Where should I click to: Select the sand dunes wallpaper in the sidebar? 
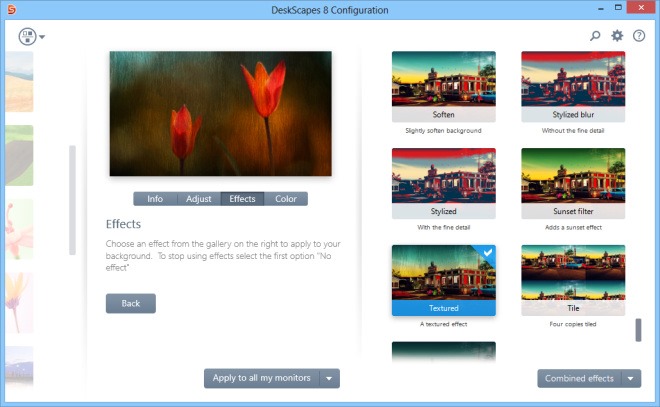click(x=19, y=82)
